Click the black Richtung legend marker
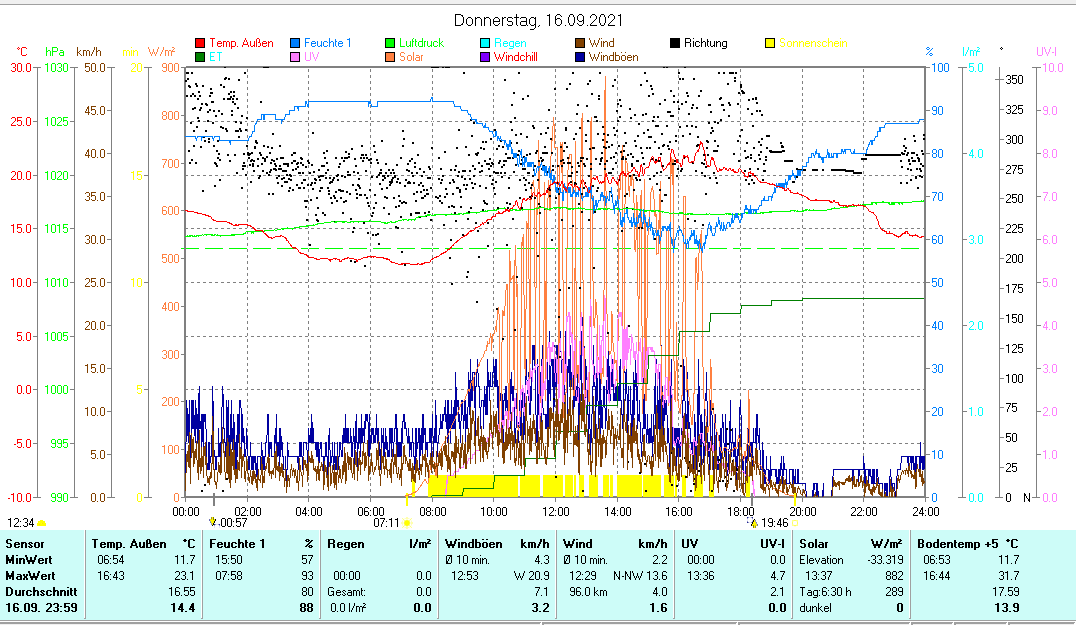Screen dimensions: 1076x625 675,44
